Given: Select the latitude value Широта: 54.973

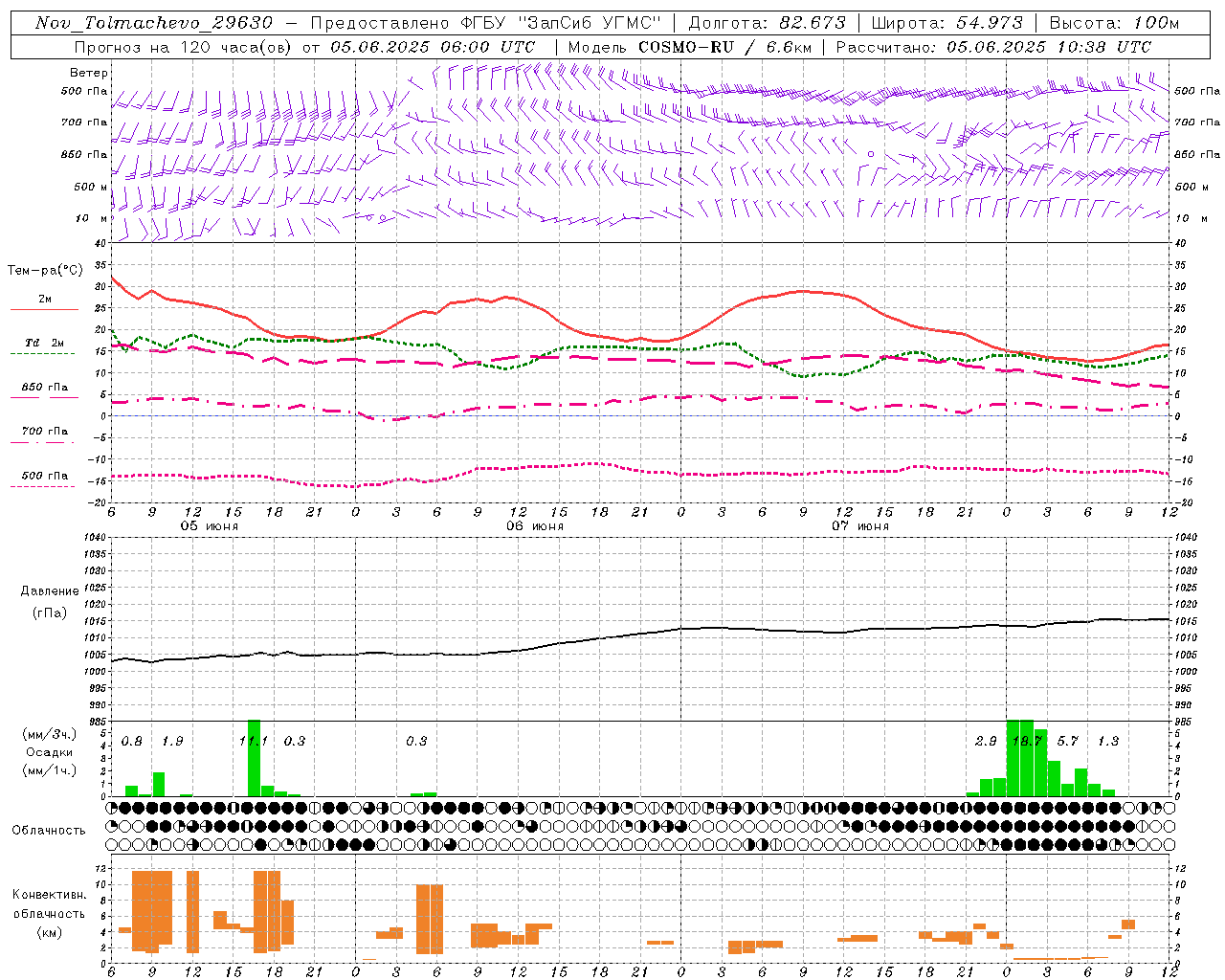Looking at the screenshot, I should [x=947, y=23].
